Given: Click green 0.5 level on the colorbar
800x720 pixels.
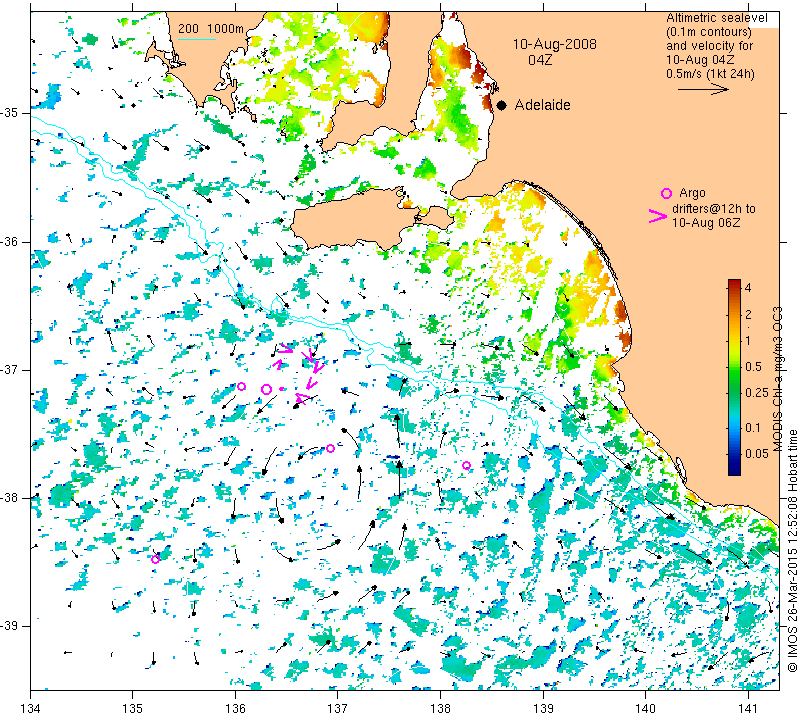Looking at the screenshot, I should click(x=734, y=367).
